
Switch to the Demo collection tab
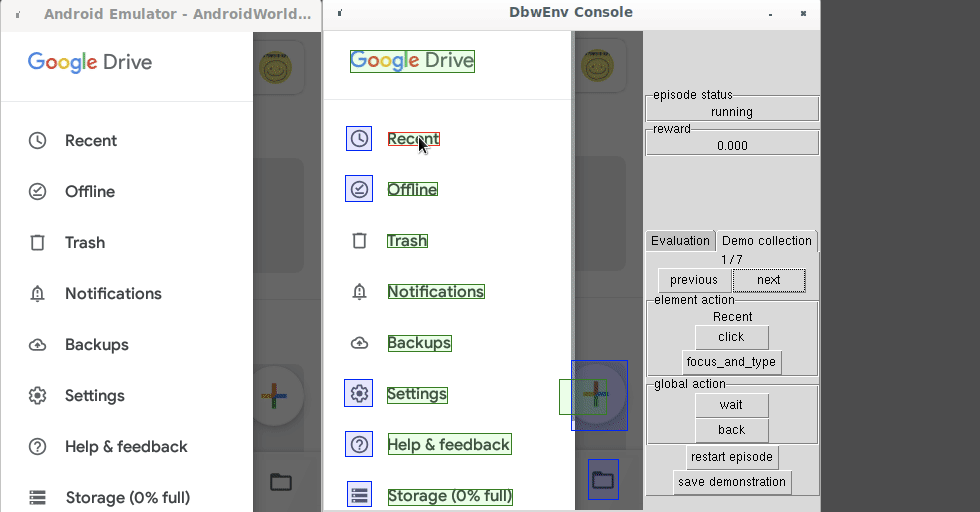pos(766,241)
